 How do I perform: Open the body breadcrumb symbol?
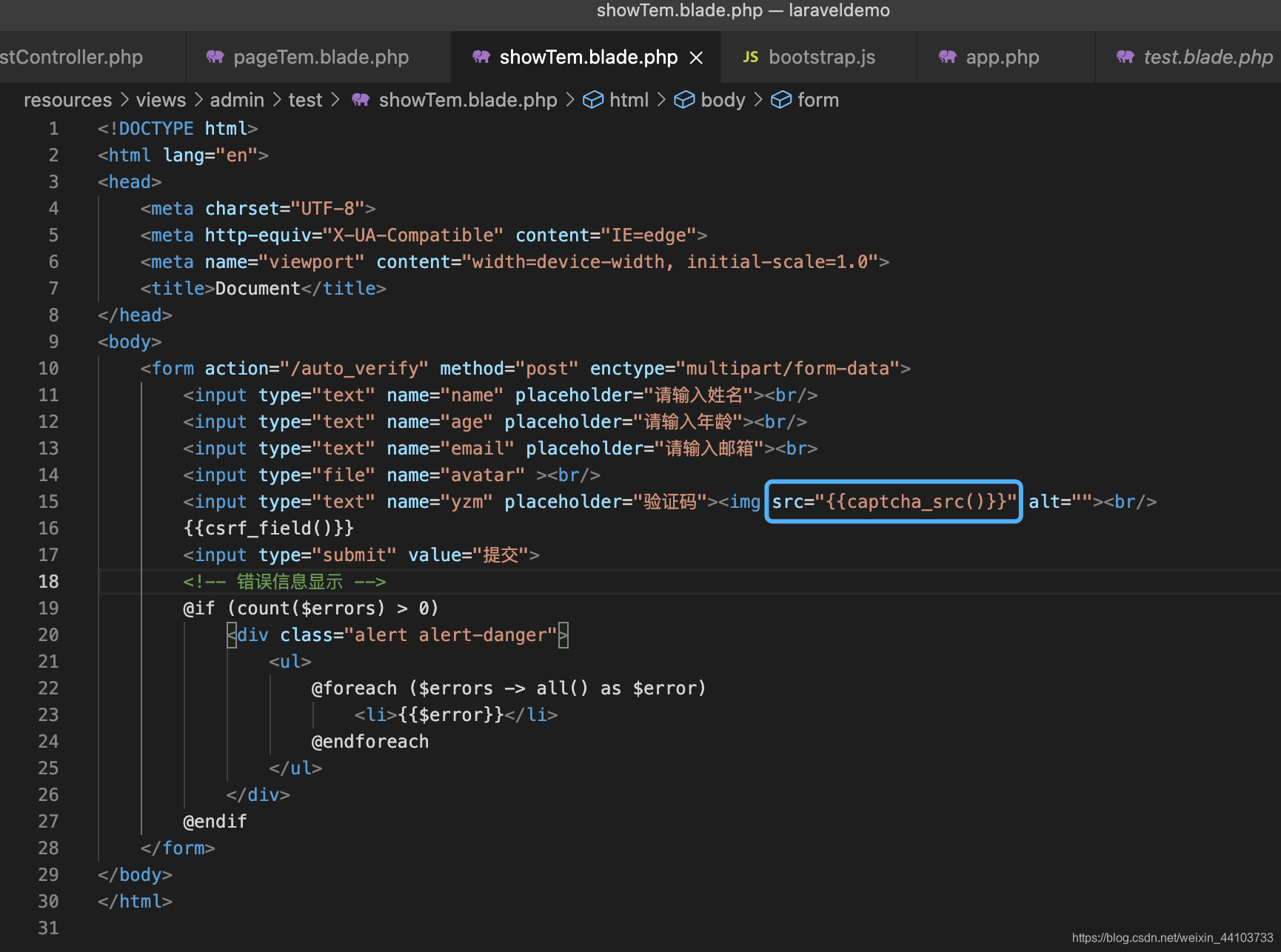[x=723, y=100]
